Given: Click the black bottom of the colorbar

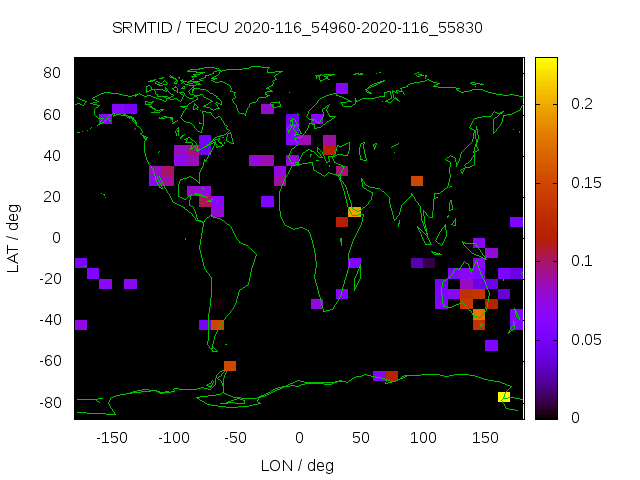Looking at the screenshot, I should click(x=545, y=412).
